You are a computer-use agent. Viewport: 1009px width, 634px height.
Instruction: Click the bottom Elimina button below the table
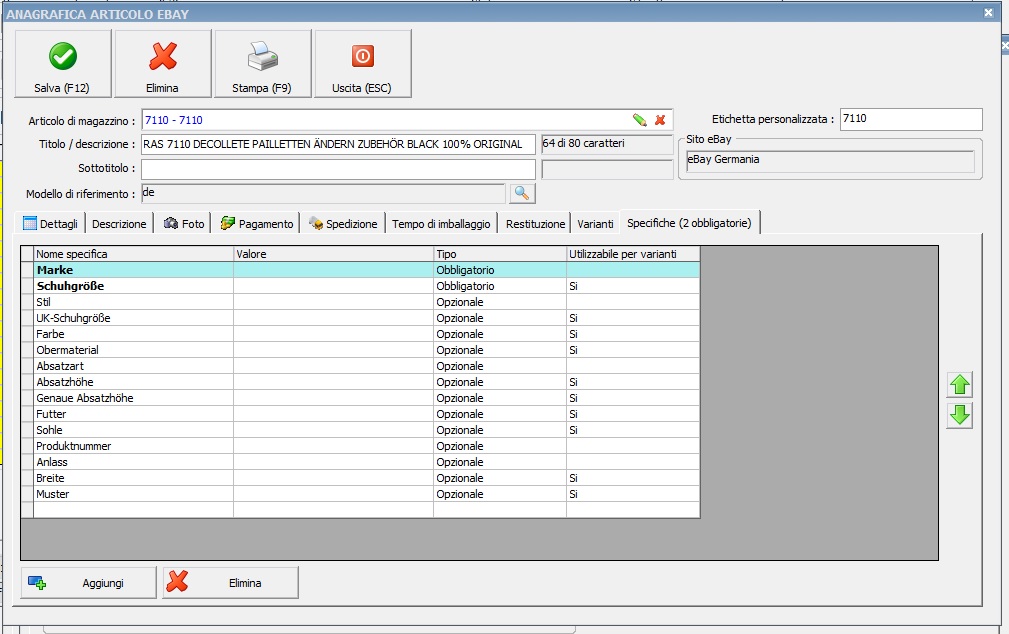pyautogui.click(x=231, y=583)
